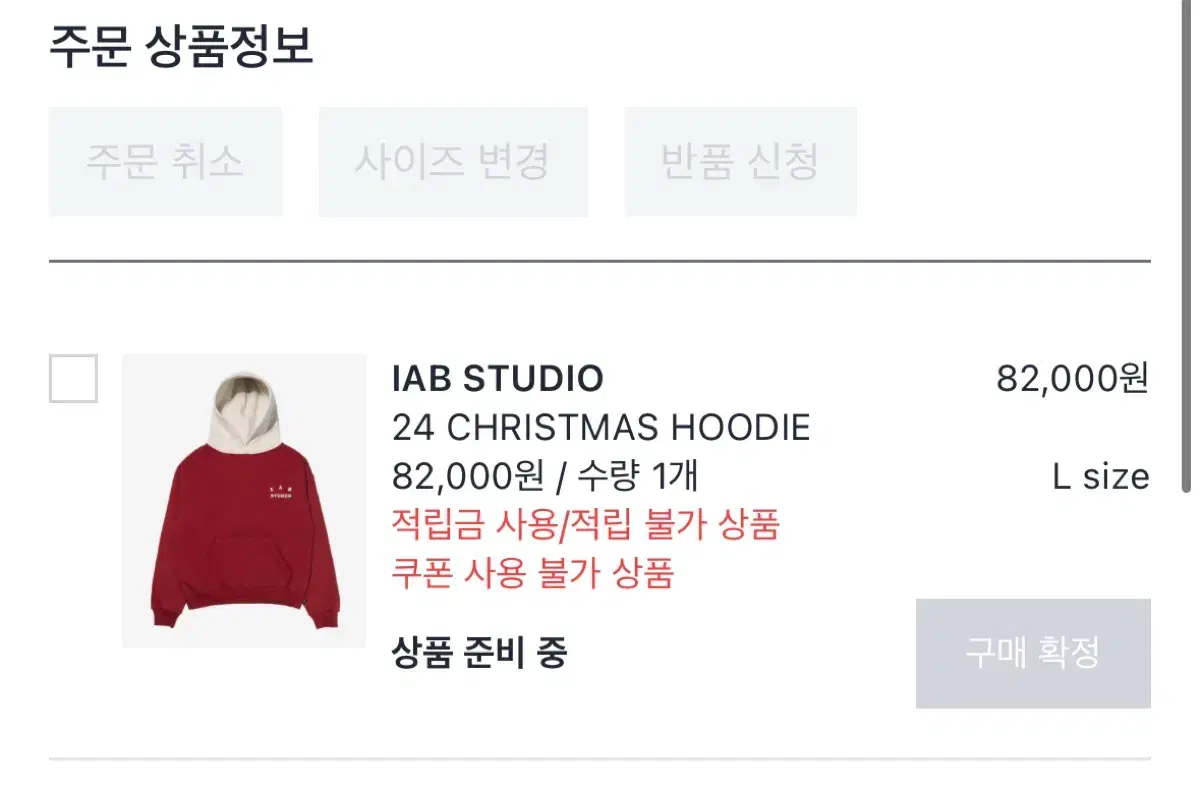Click the 상품 준비 중 order status
The height and width of the screenshot is (790, 1200).
pyautogui.click(x=480, y=653)
